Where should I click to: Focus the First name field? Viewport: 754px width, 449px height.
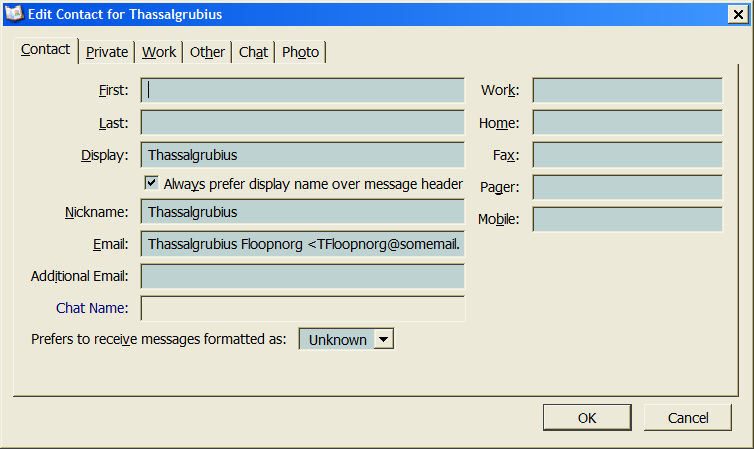click(x=303, y=90)
